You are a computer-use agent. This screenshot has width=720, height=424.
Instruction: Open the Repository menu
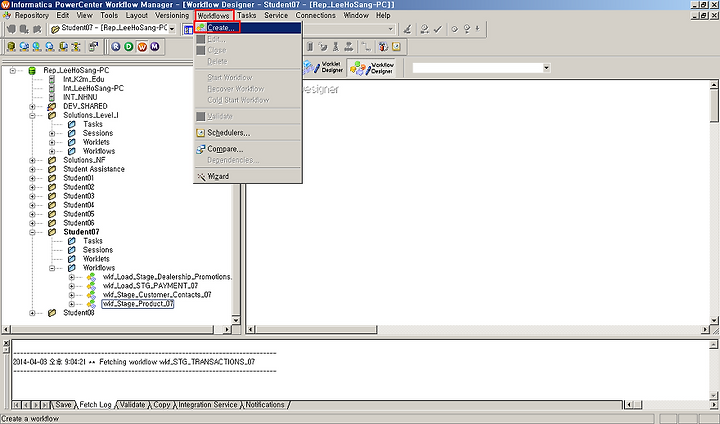31,15
